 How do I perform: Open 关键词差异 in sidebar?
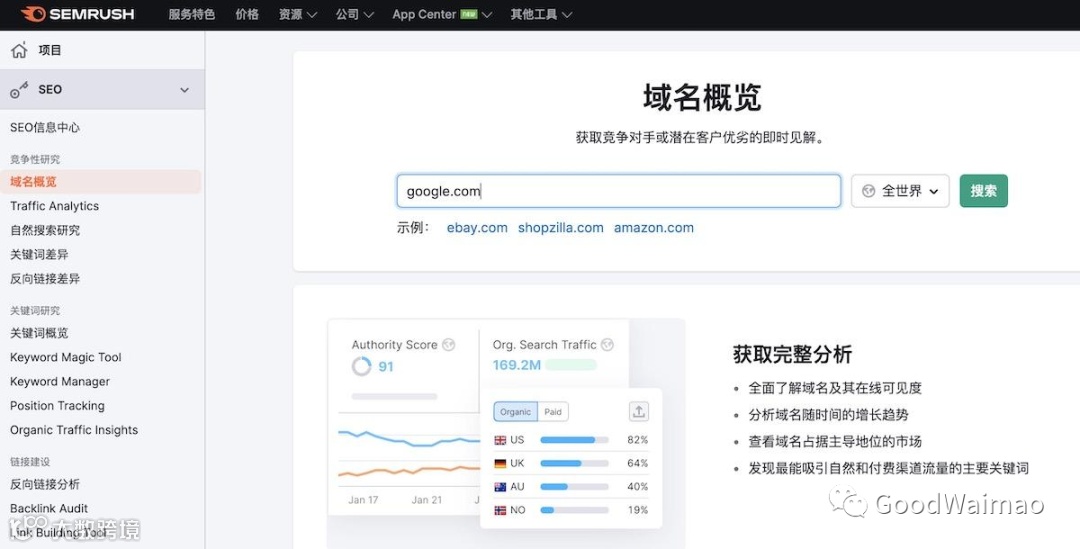39,254
